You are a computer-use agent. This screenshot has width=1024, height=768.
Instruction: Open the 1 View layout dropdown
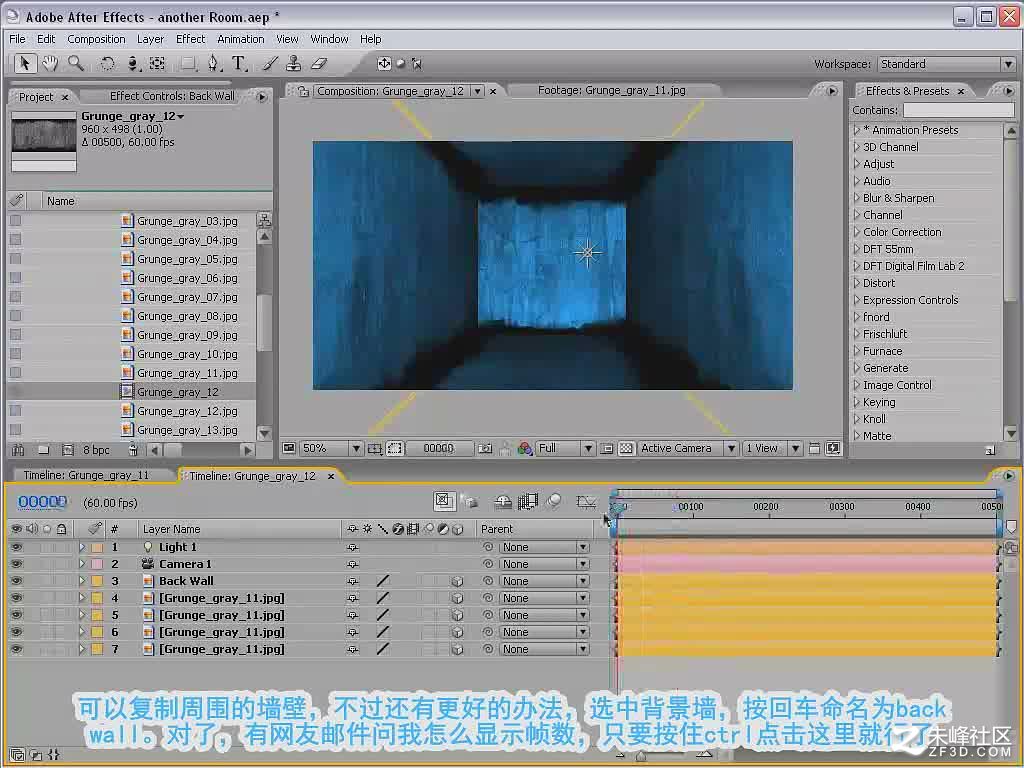773,449
